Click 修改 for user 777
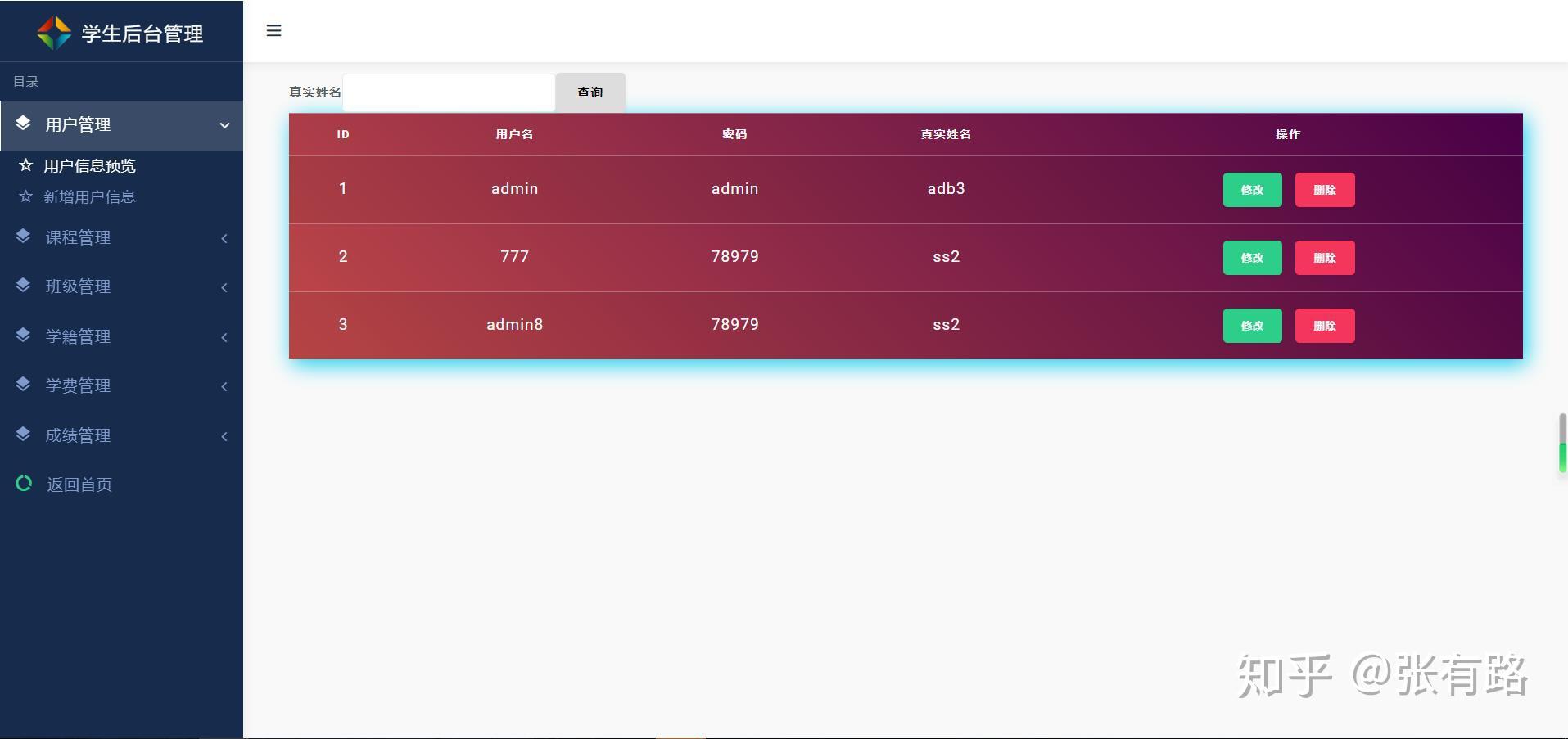 pyautogui.click(x=1253, y=258)
